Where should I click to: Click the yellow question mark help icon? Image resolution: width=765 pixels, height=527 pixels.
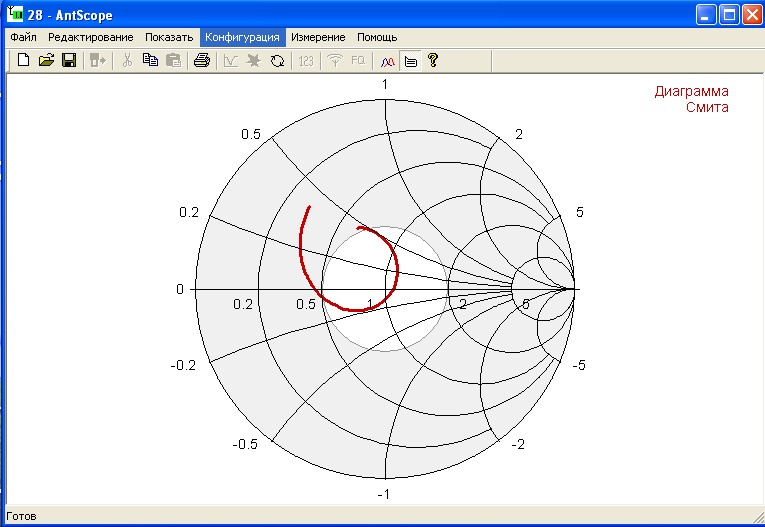pos(433,61)
